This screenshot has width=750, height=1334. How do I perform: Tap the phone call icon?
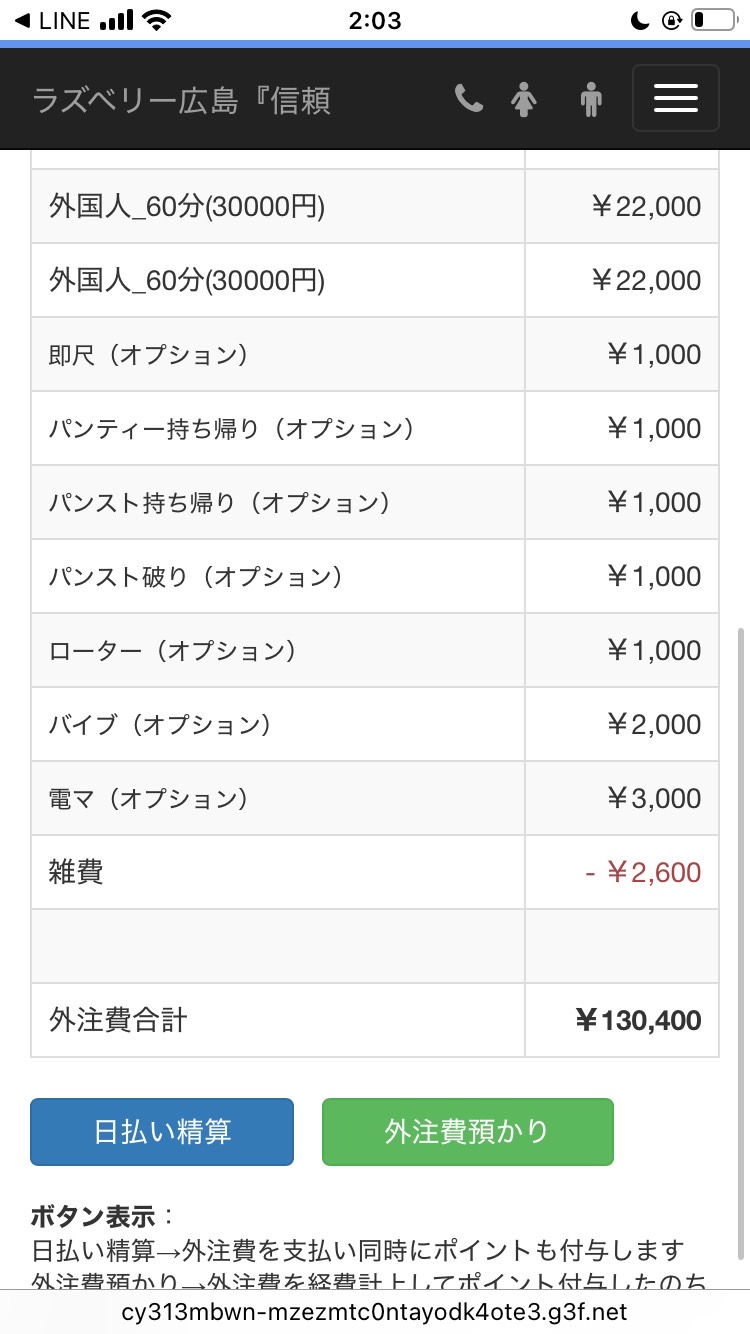coord(468,98)
